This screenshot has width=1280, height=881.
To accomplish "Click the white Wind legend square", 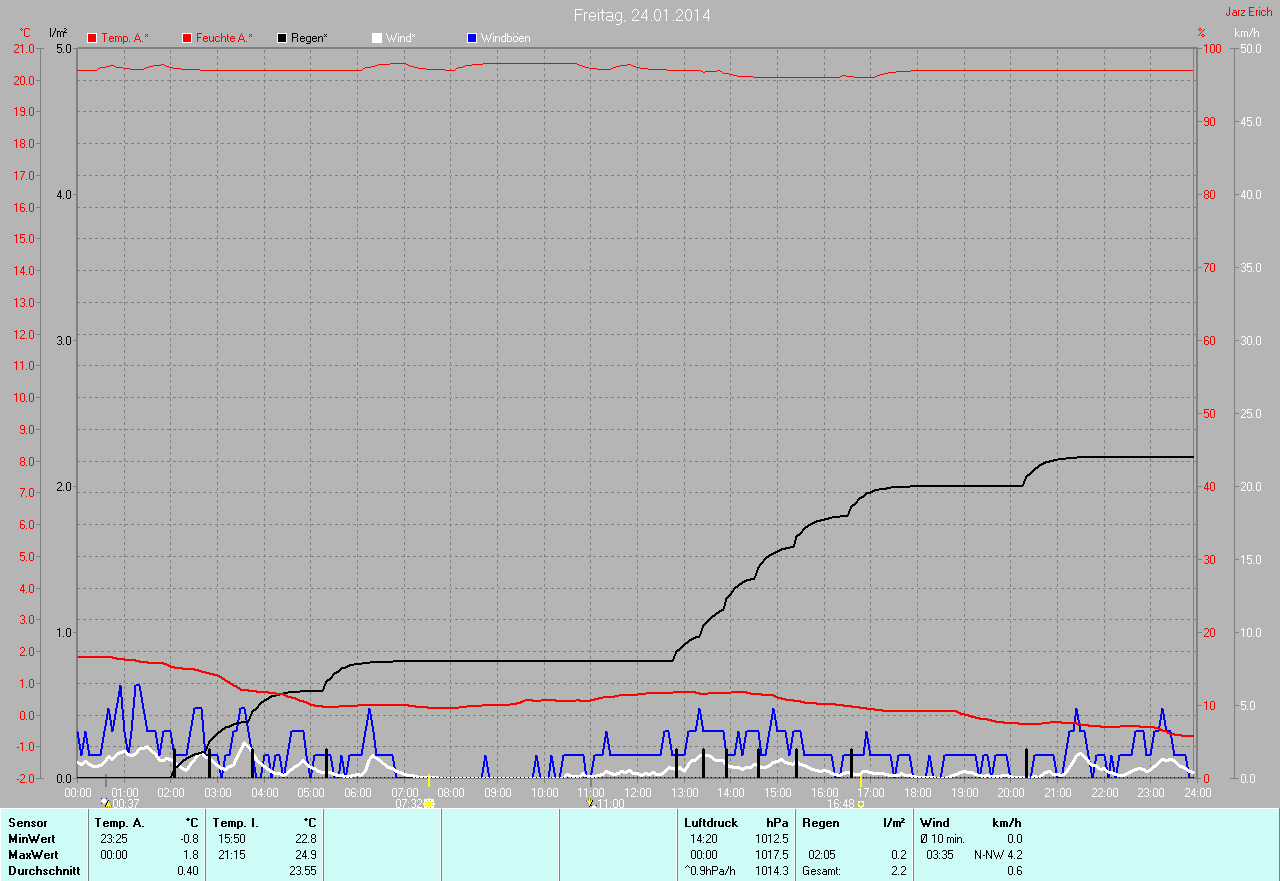I will [x=377, y=38].
